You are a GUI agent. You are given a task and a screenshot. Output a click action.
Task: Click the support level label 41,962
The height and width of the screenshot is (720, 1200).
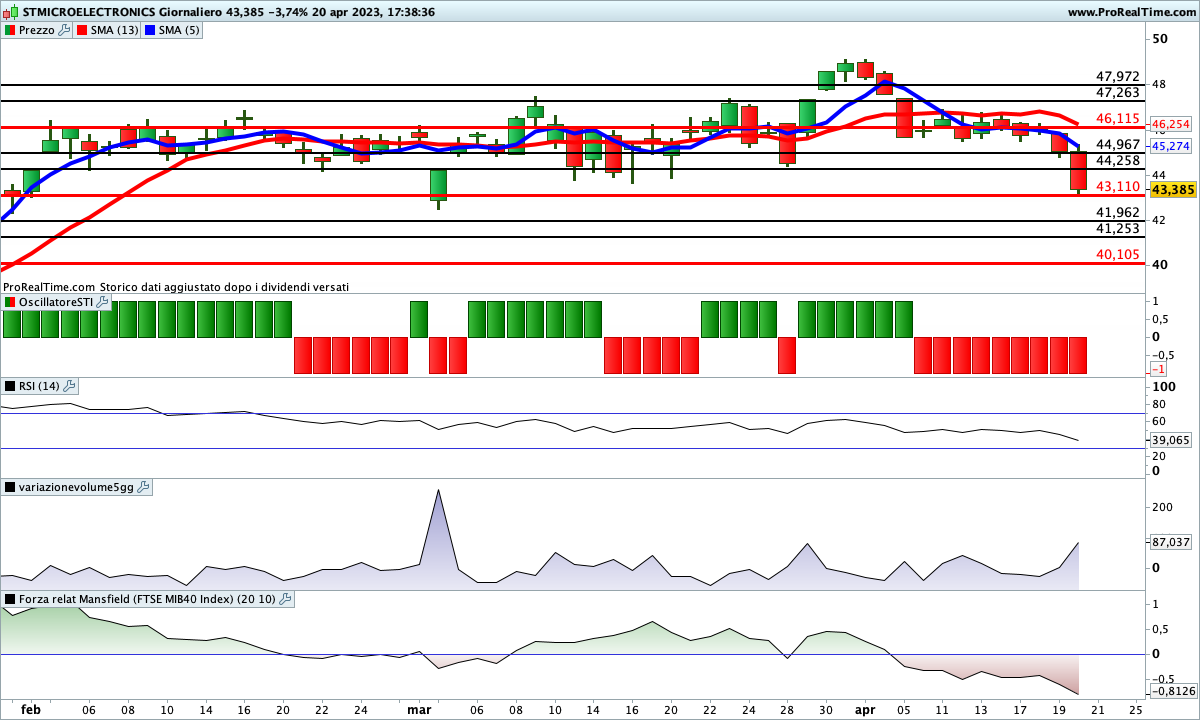(x=1118, y=212)
